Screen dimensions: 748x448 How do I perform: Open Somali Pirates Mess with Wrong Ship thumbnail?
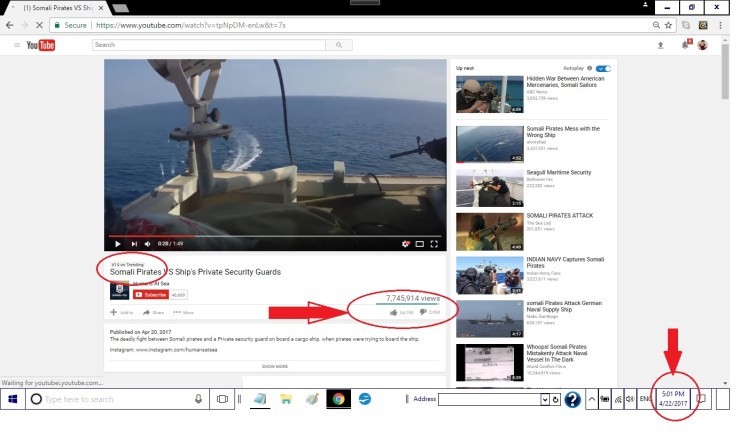click(x=489, y=144)
